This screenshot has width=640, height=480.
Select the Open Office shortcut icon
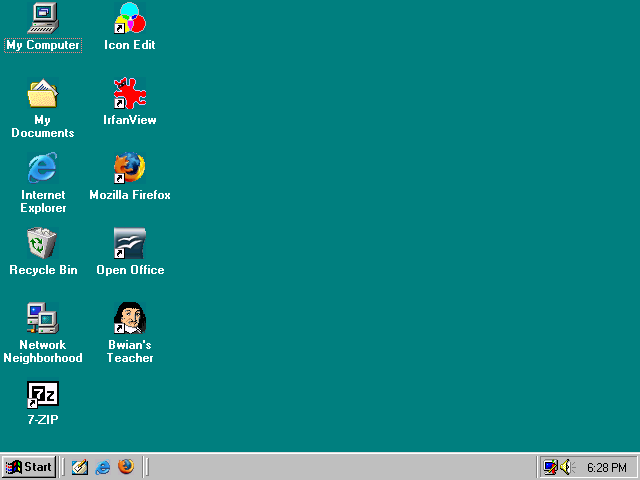(x=130, y=243)
